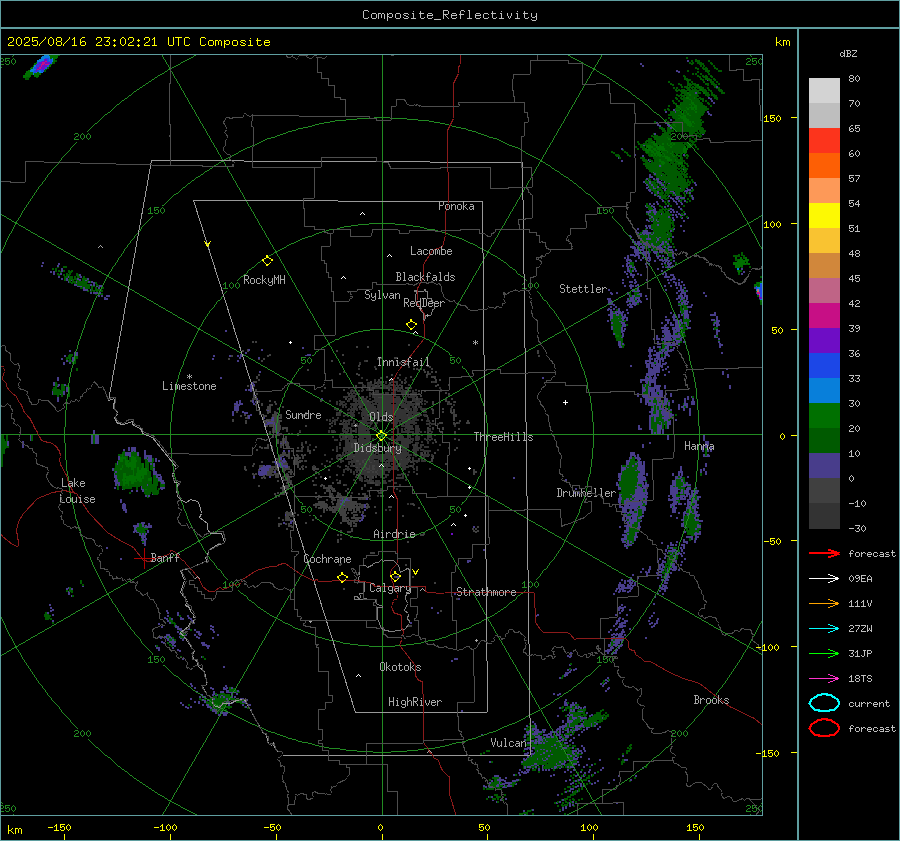
Task: Click the RedDeer label
Action: coord(424,303)
